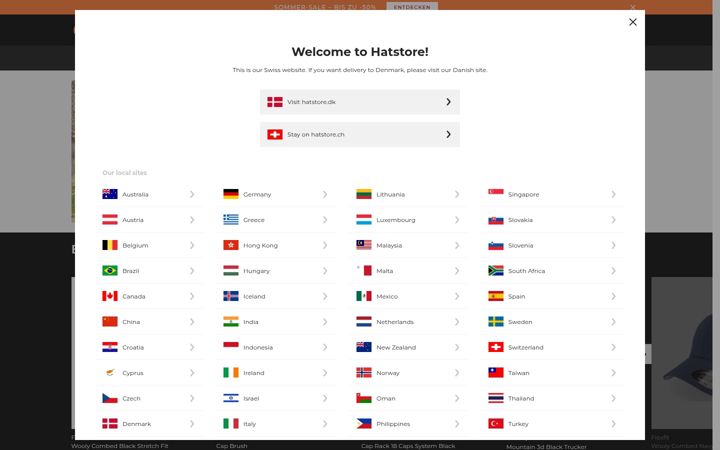The width and height of the screenshot is (720, 450).
Task: Select the Austria flag icon
Action: click(x=110, y=220)
